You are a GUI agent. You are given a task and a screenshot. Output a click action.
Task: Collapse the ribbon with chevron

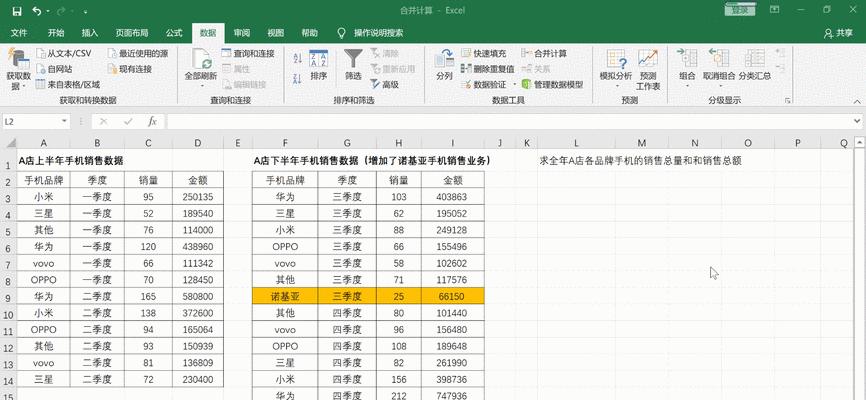point(857,101)
